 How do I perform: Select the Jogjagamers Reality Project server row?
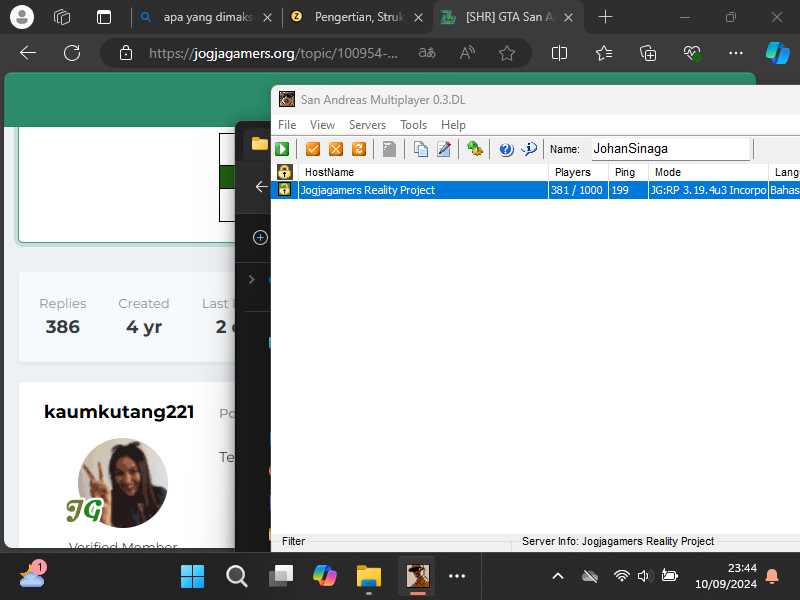[x=536, y=190]
